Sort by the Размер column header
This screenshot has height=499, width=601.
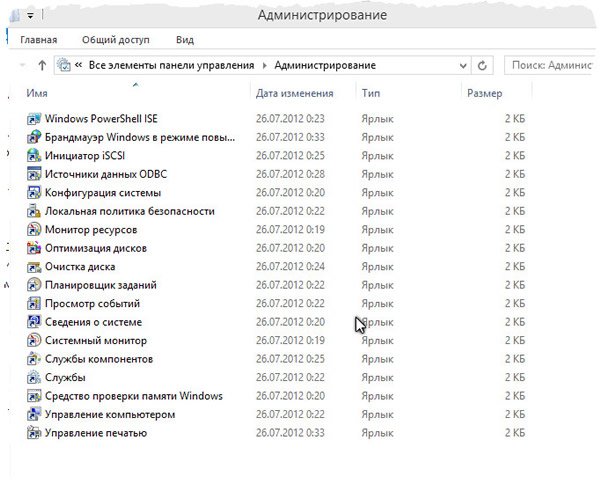click(484, 93)
